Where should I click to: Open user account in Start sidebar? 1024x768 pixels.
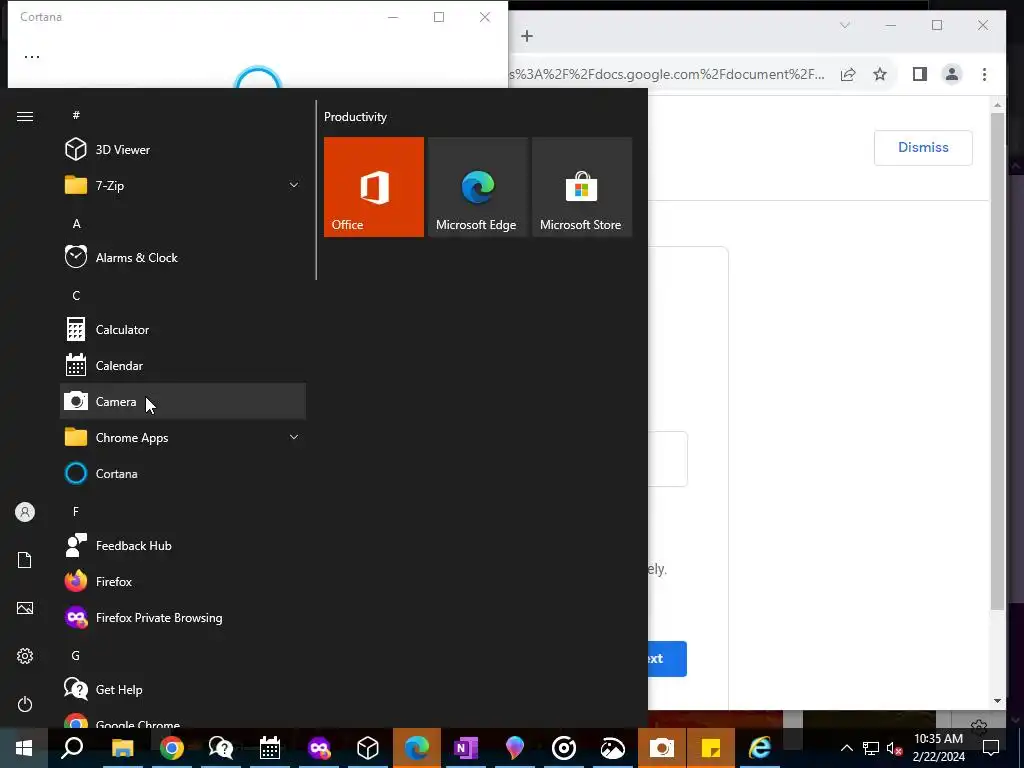click(x=25, y=512)
